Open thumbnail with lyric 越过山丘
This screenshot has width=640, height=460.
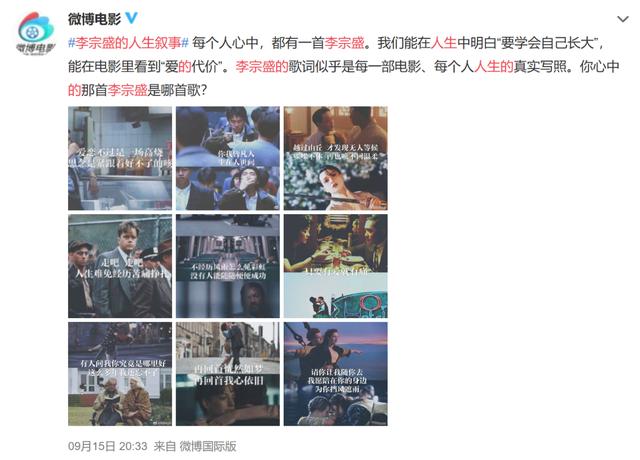click(336, 158)
